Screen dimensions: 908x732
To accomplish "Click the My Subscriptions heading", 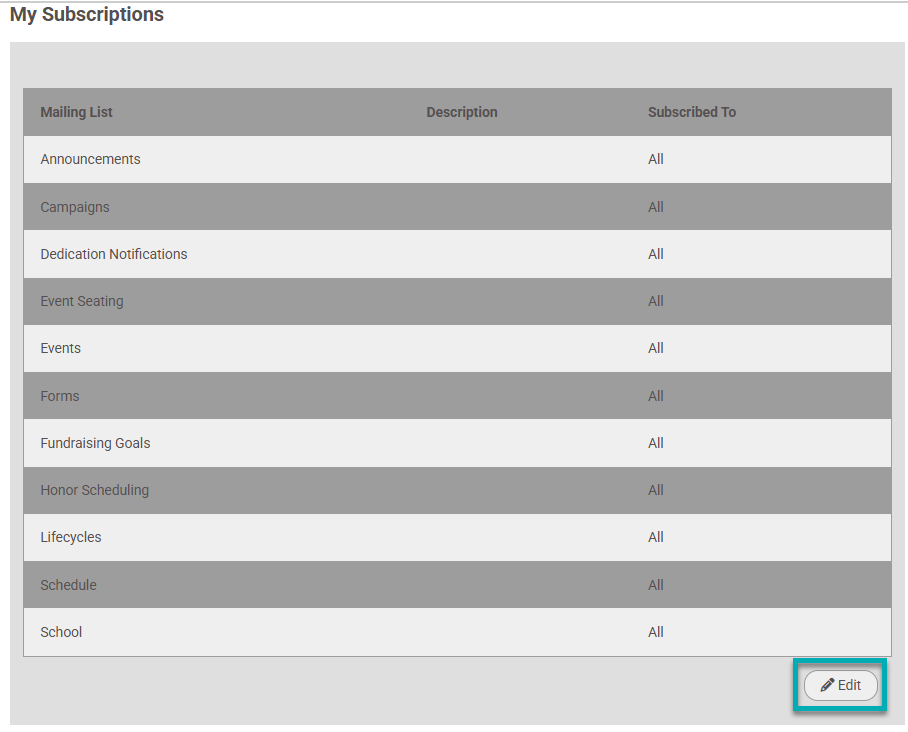I will (x=87, y=15).
